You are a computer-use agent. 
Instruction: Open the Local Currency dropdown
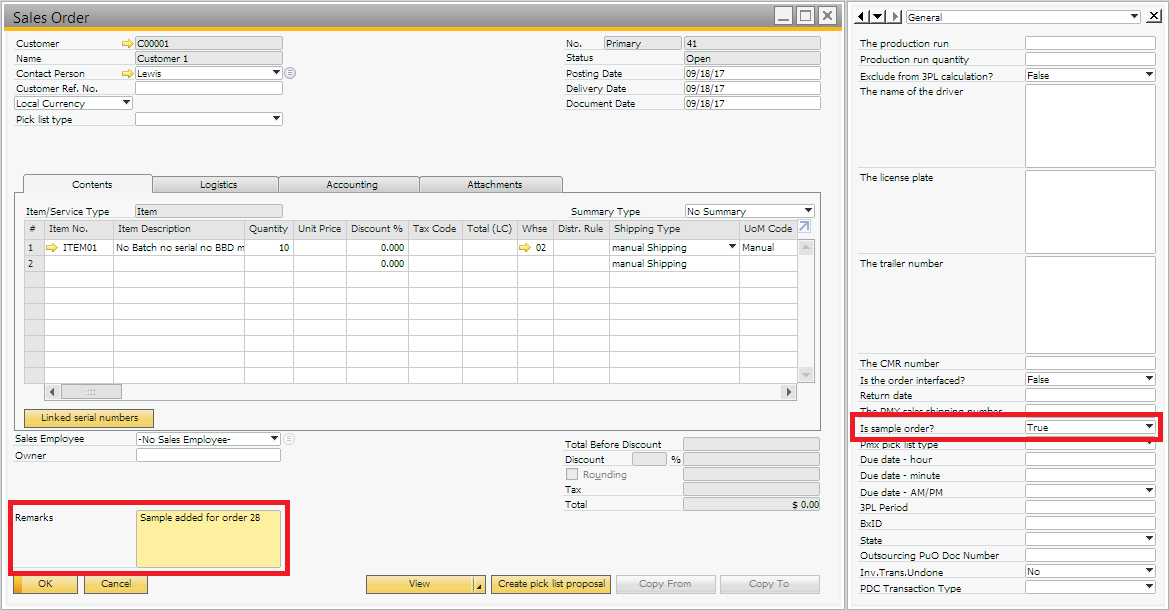tap(126, 103)
